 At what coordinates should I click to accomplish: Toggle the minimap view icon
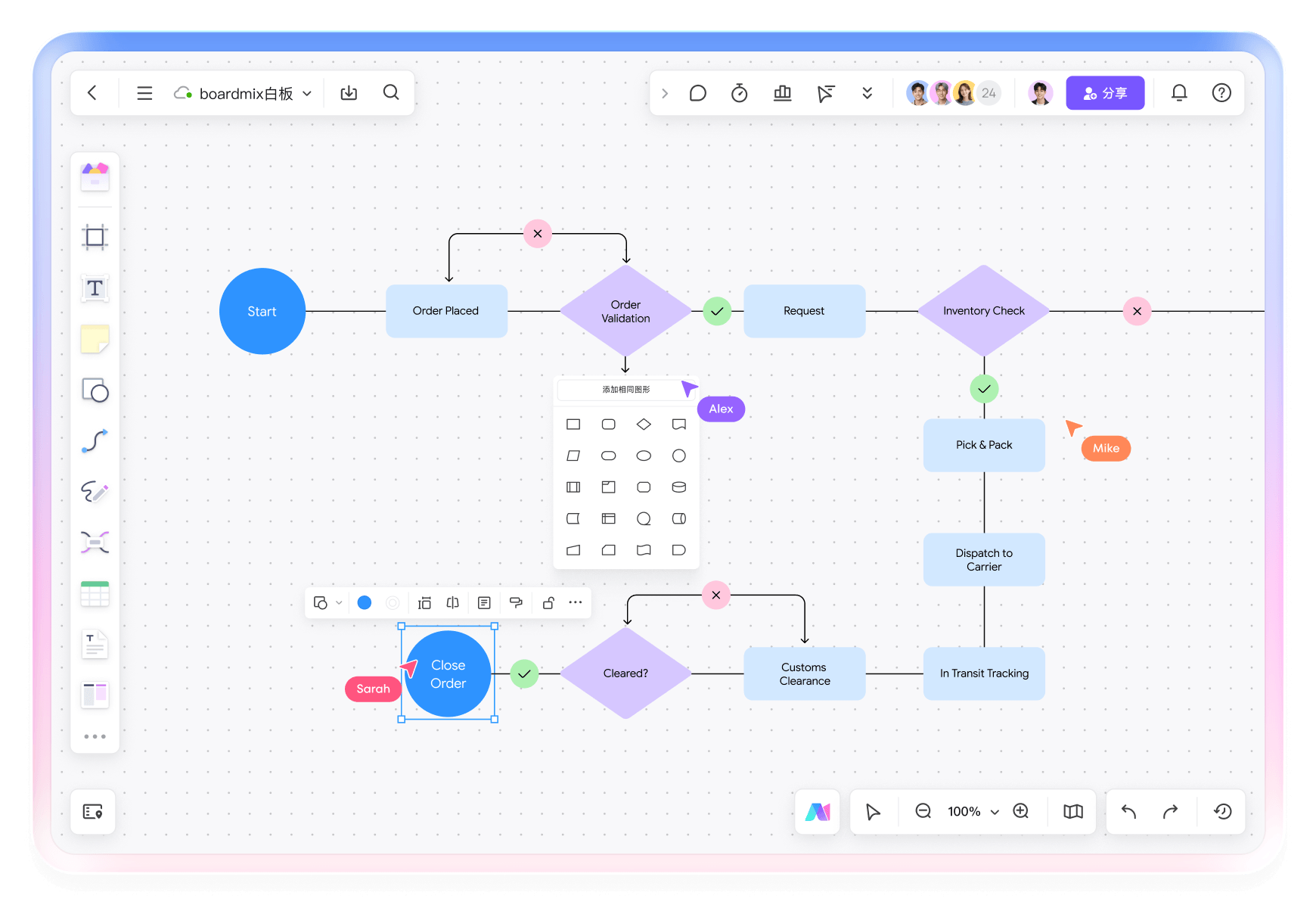1072,812
